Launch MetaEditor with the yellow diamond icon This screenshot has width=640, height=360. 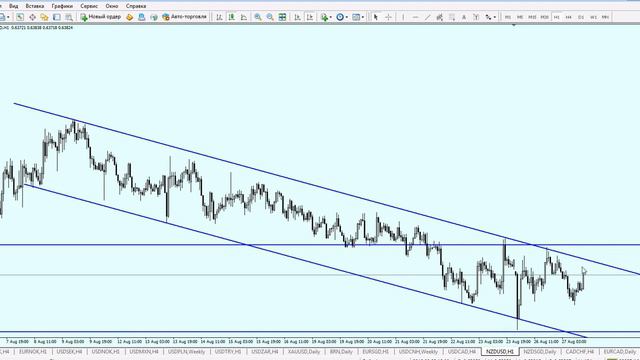[130, 17]
